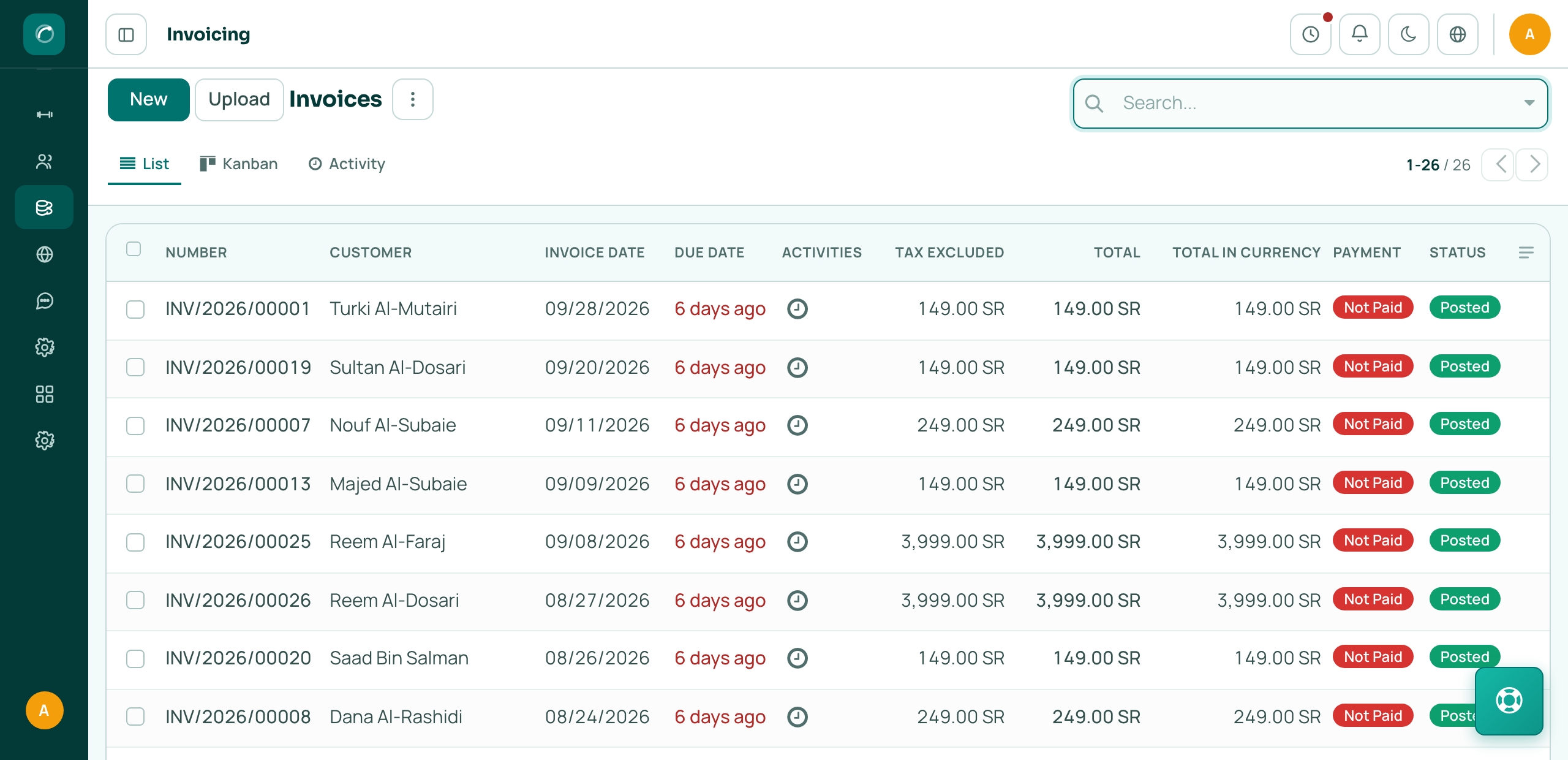Select checkbox for INV/2026/00013
Image resolution: width=1568 pixels, height=760 pixels.
coord(135,484)
